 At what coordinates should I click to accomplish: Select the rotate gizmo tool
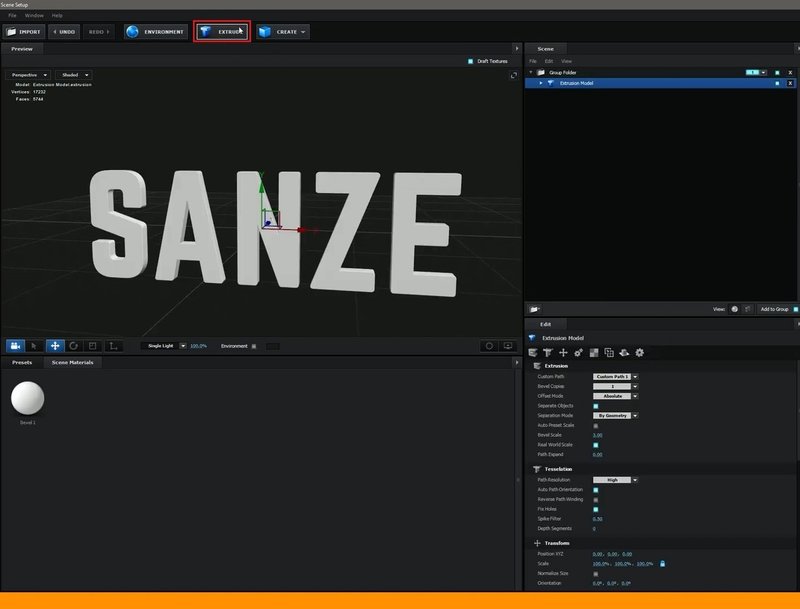(x=73, y=346)
